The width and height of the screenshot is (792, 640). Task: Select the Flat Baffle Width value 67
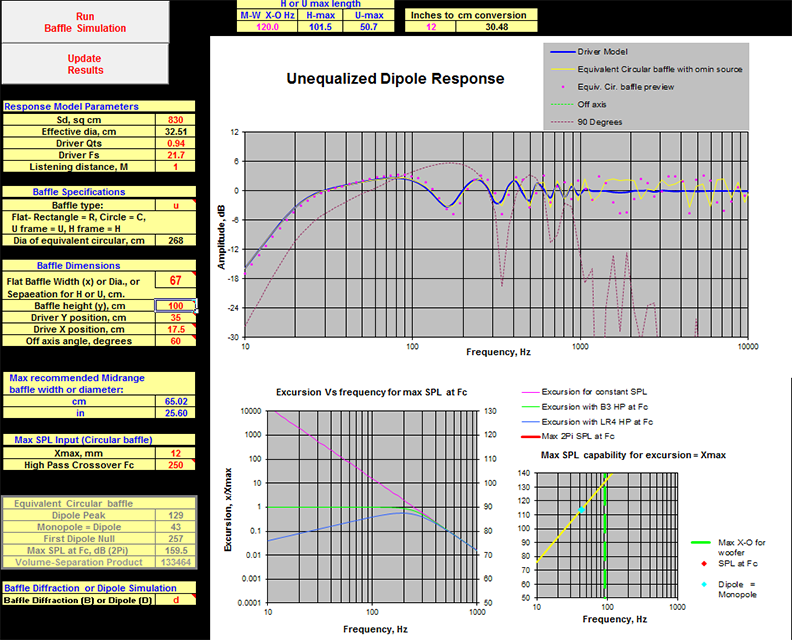click(x=175, y=280)
